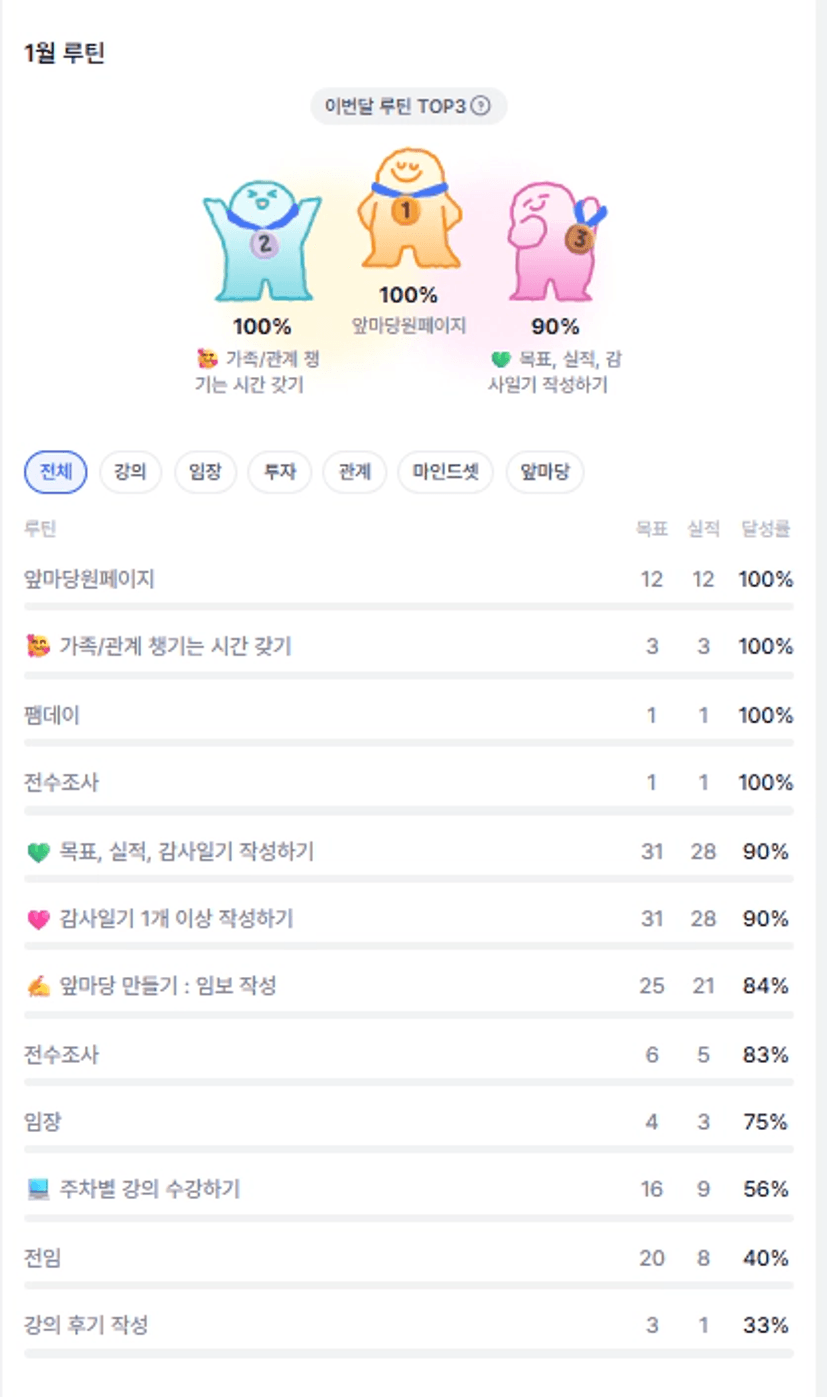Switch to the 임장 filter tab

[205, 473]
